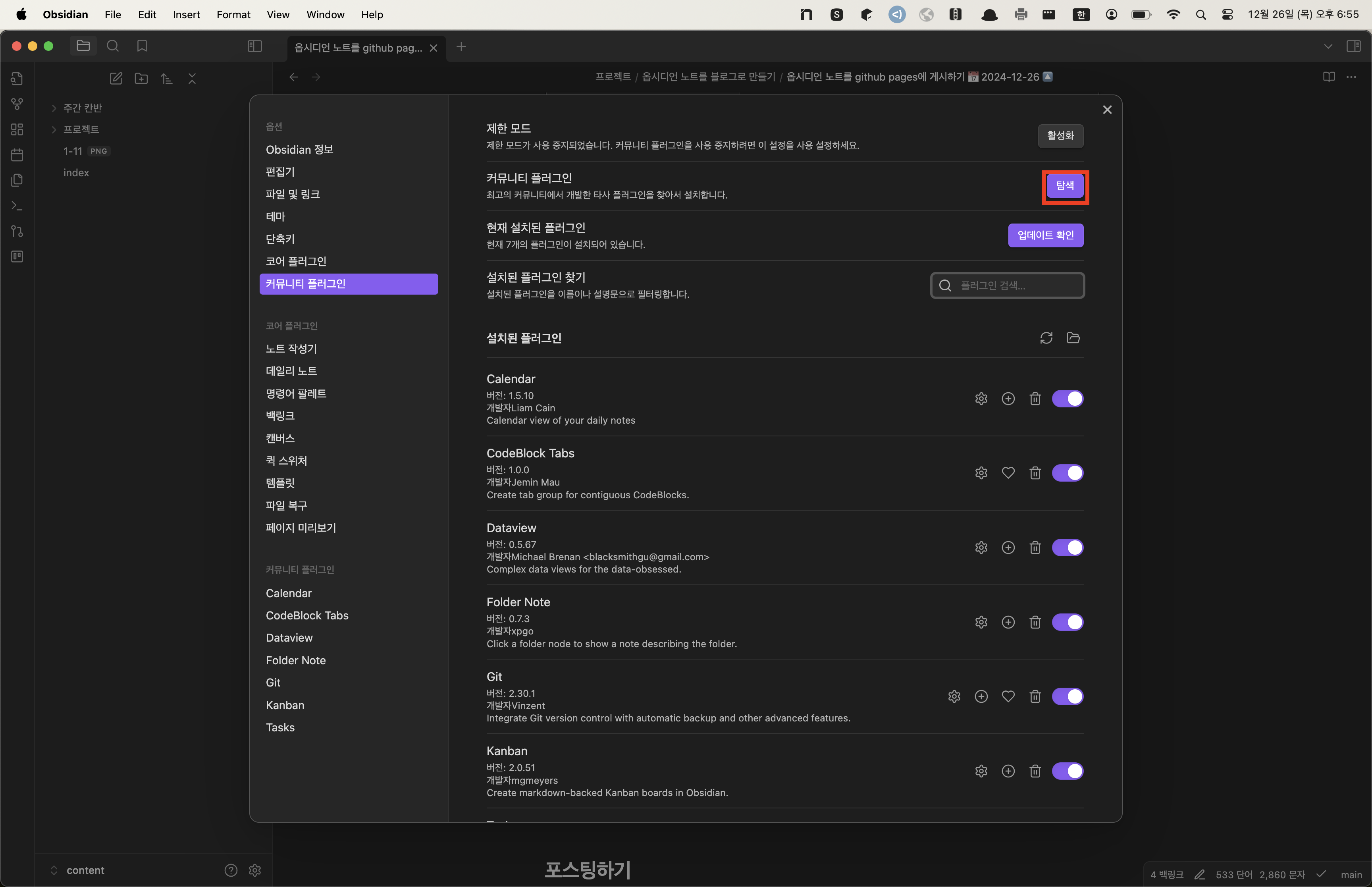The height and width of the screenshot is (887, 1372).
Task: Select 코어 플러그인 in settings sidebar
Action: 348,262
